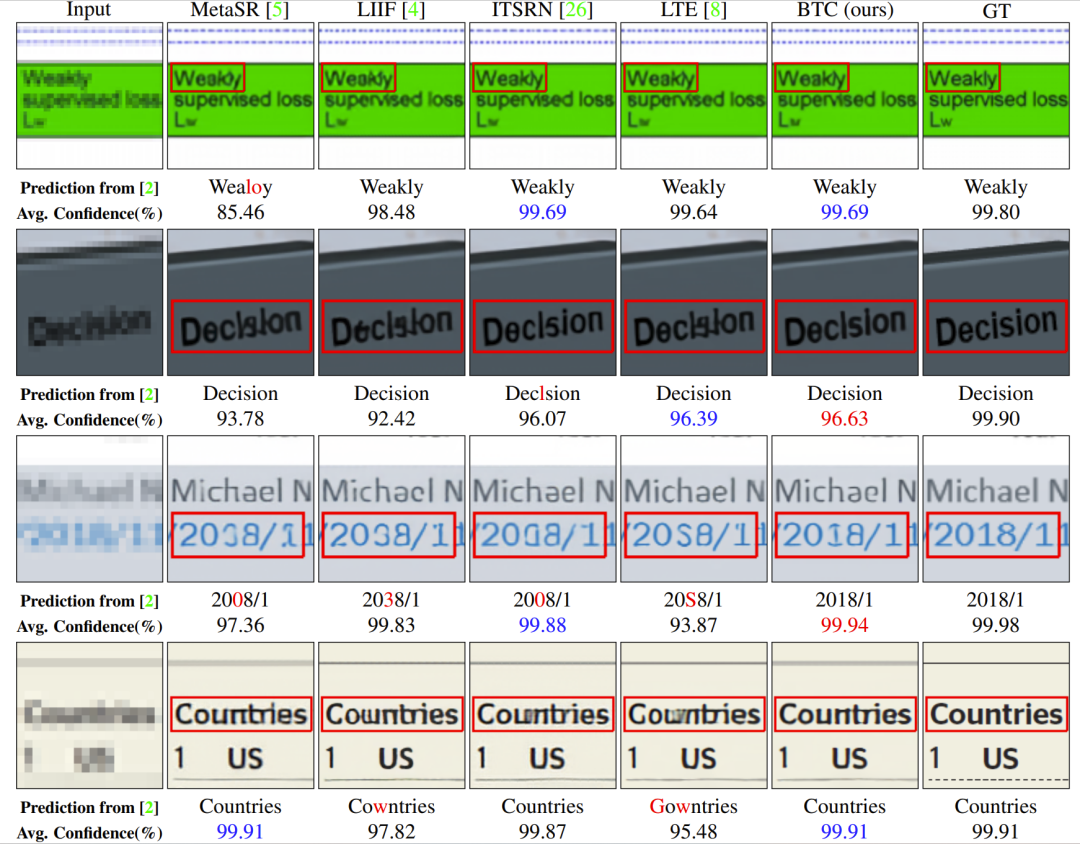
Task: Click the BTC (ours) date image showing 2018/1
Action: (x=845, y=509)
